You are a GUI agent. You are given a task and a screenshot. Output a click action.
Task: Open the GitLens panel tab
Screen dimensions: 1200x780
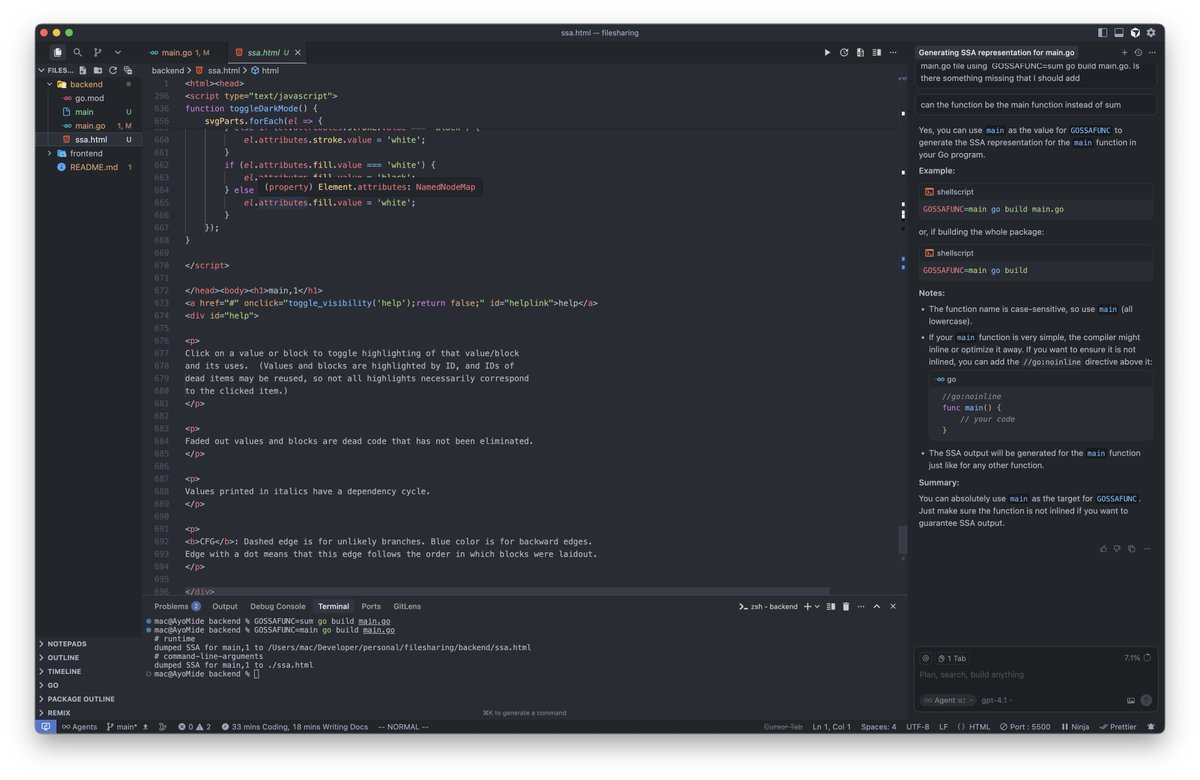pyautogui.click(x=407, y=606)
